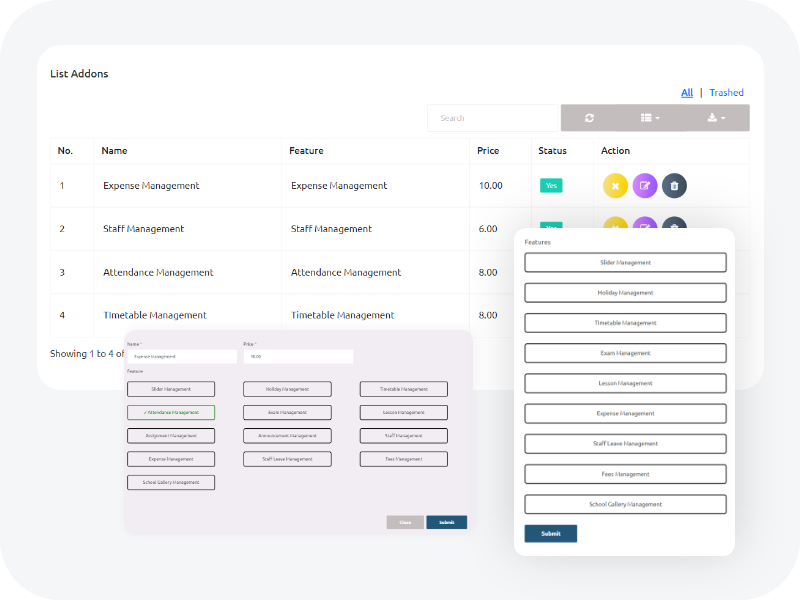Edit the Expense Management addon
The image size is (800, 600).
pyautogui.click(x=645, y=186)
